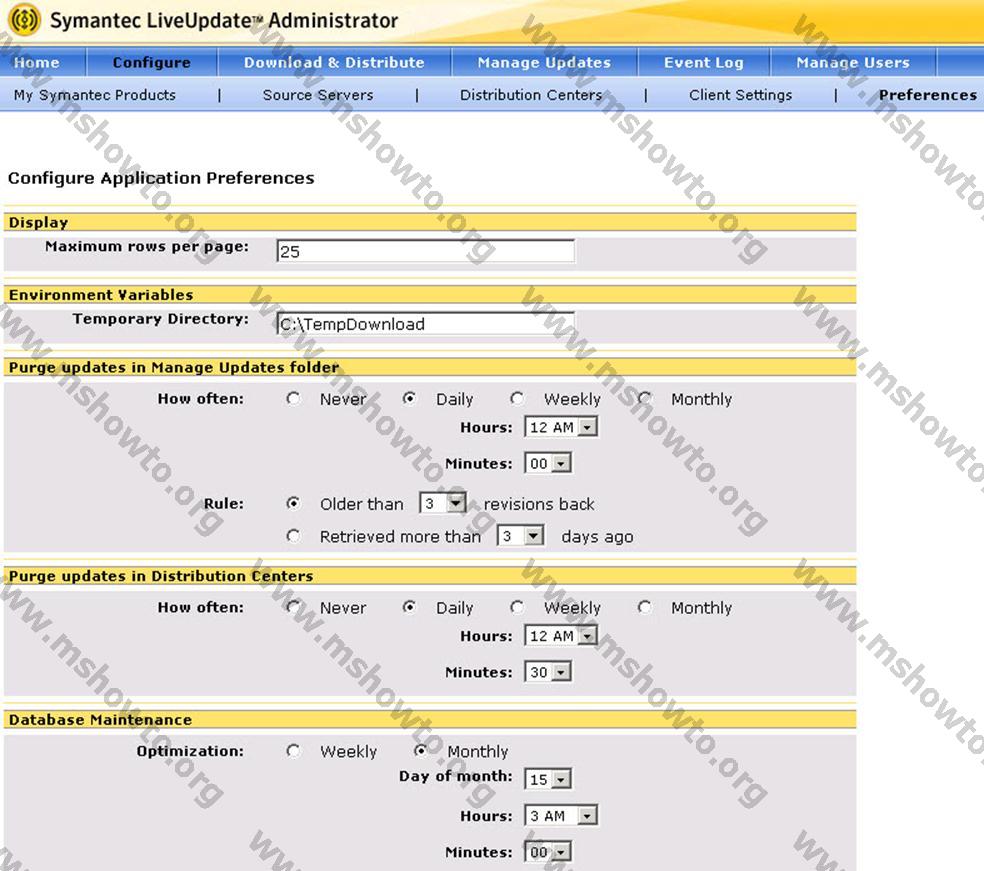The image size is (984, 871).
Task: Select Never for Distribution Centers purge
Action: click(x=293, y=607)
